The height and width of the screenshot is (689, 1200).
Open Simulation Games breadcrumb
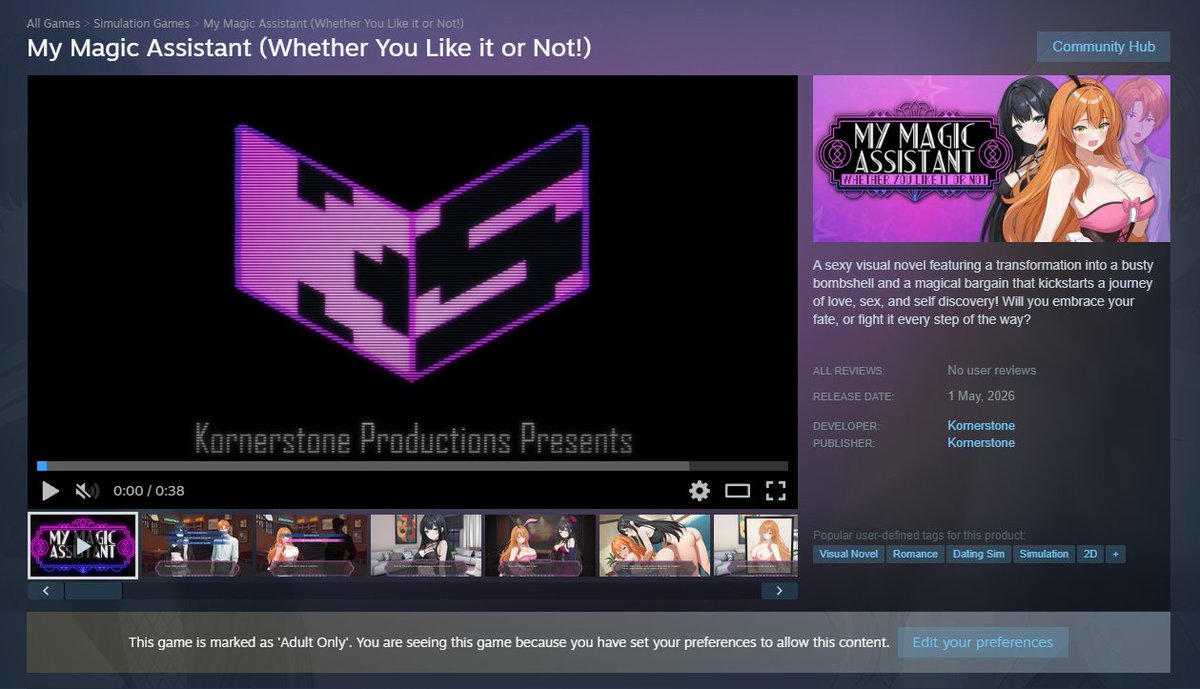141,23
